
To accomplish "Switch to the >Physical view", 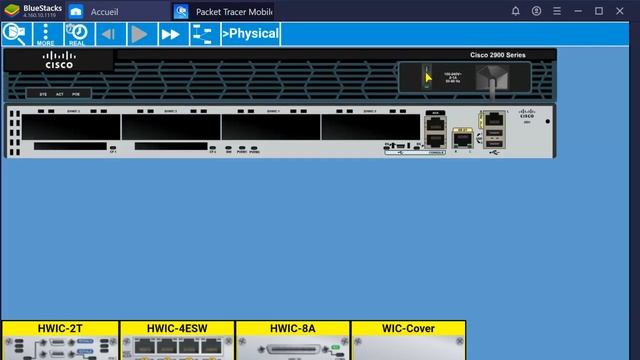I will click(x=251, y=34).
